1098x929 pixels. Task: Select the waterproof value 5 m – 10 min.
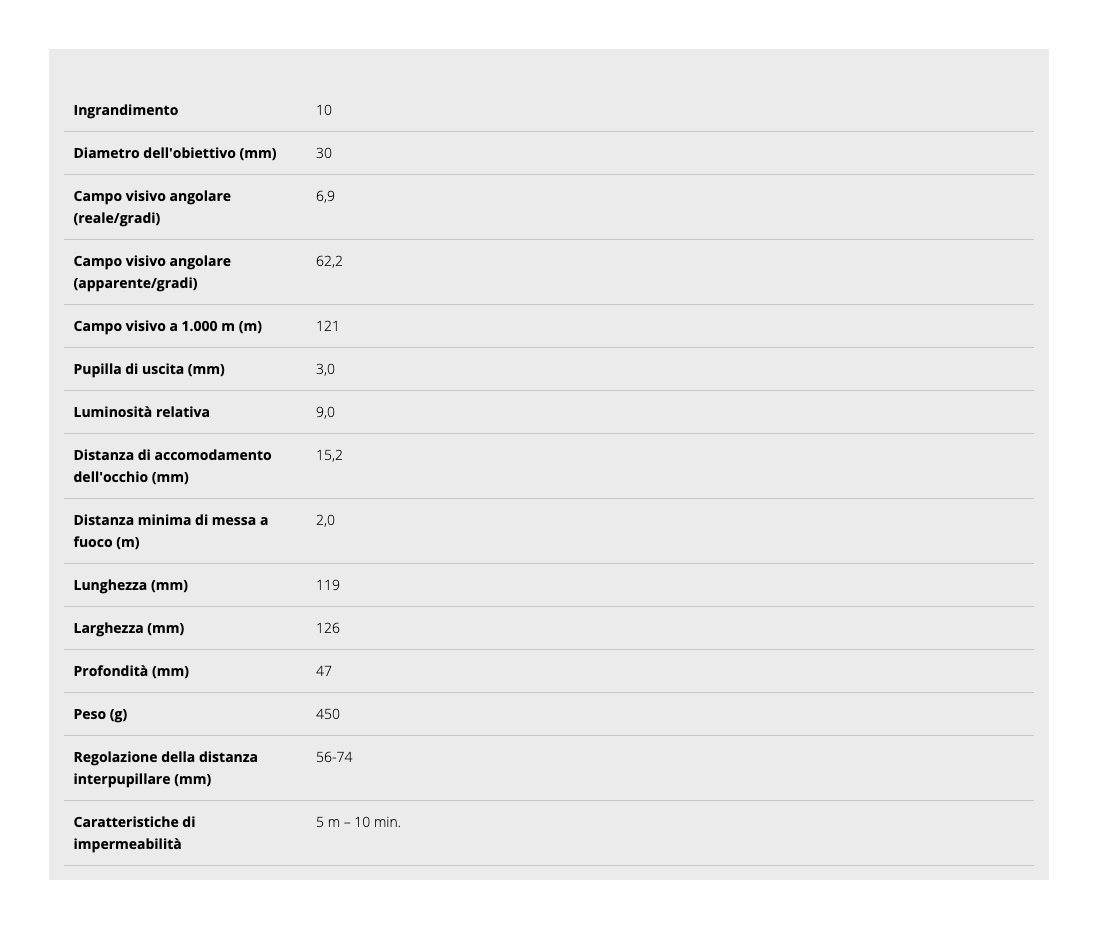[358, 822]
